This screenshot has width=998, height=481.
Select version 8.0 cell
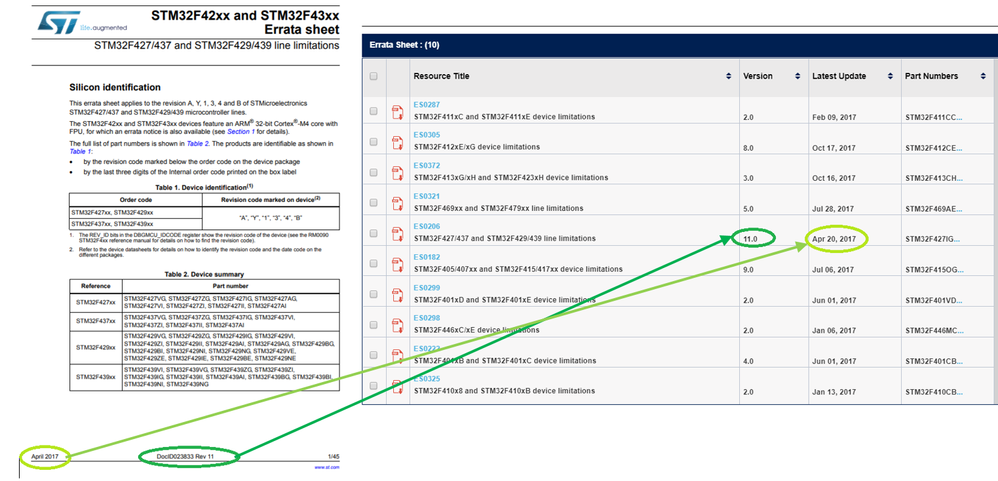(x=748, y=148)
